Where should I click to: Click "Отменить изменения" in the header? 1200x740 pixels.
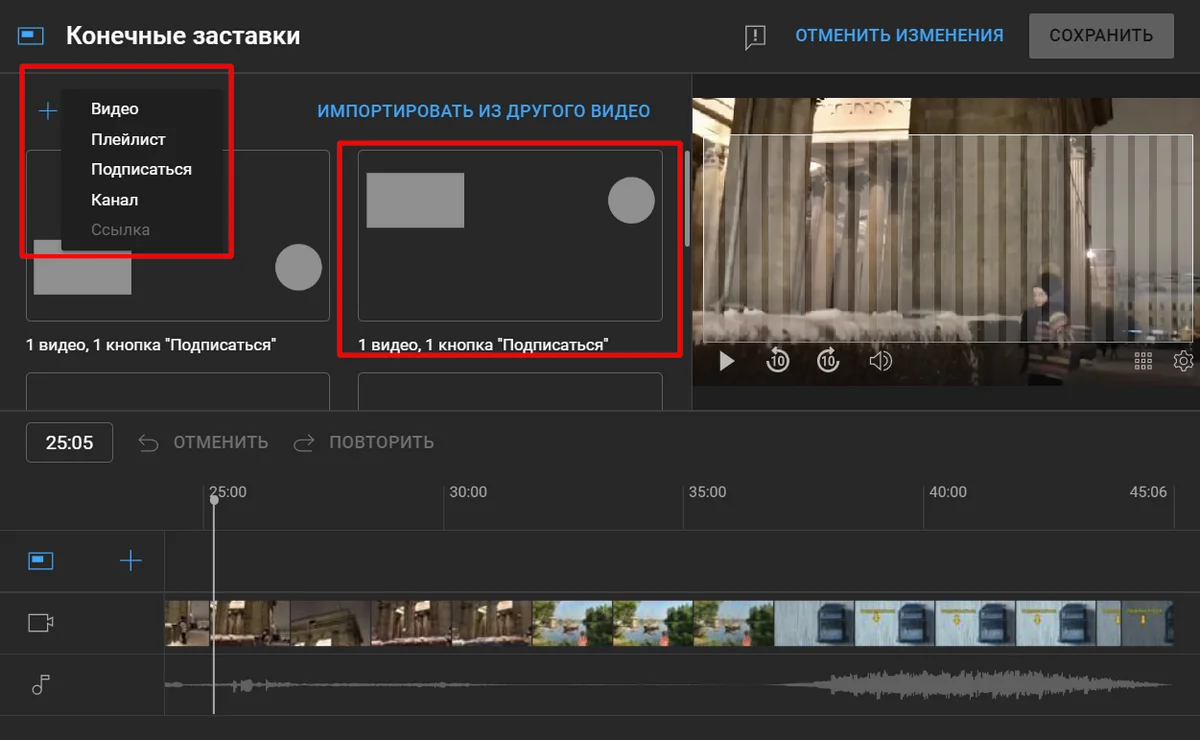[899, 36]
